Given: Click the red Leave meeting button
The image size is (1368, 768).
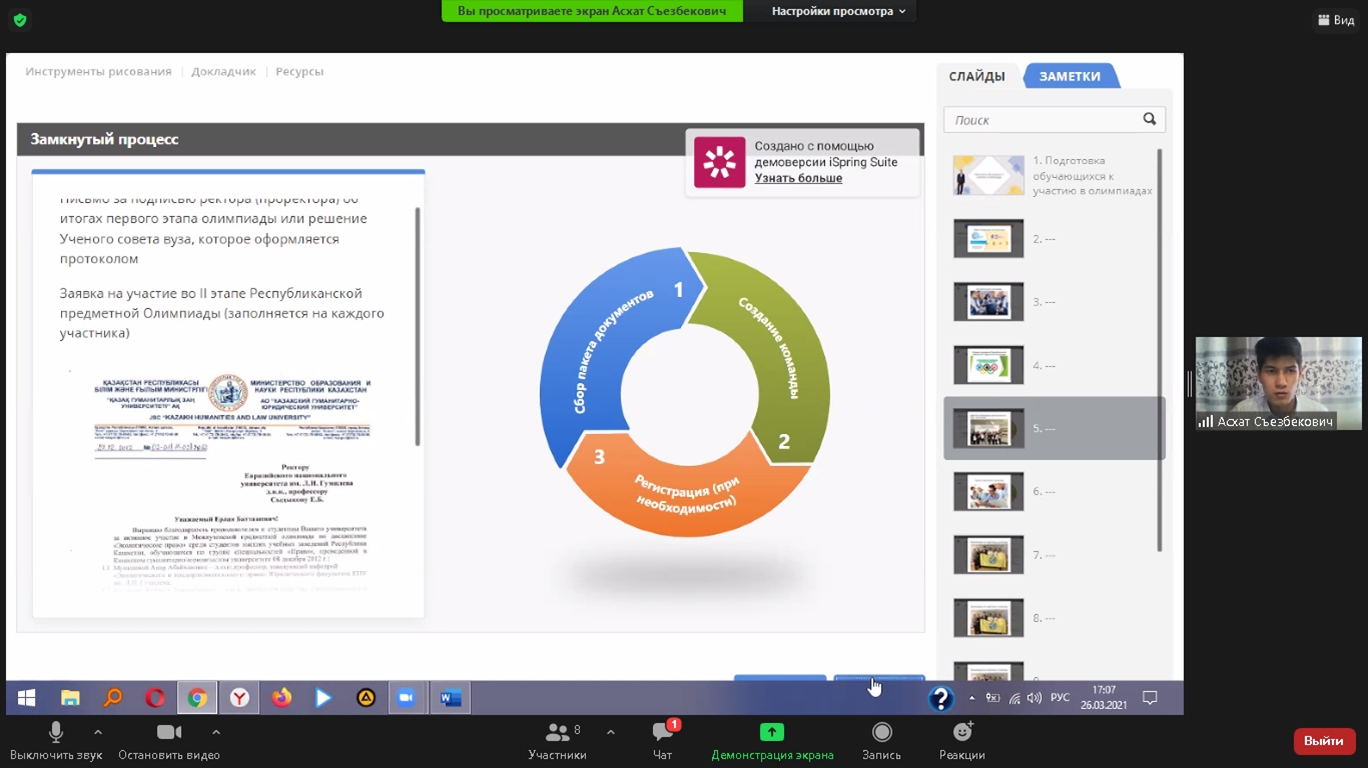Looking at the screenshot, I should [1324, 741].
